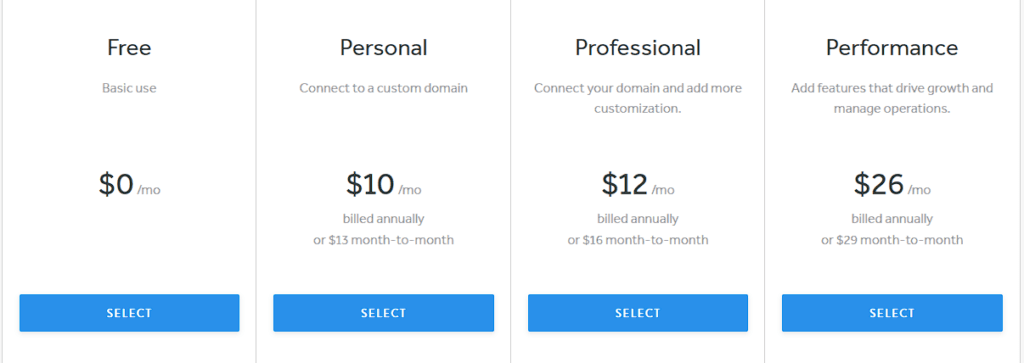Click the Personal plan heading
This screenshot has width=1024, height=363.
383,48
